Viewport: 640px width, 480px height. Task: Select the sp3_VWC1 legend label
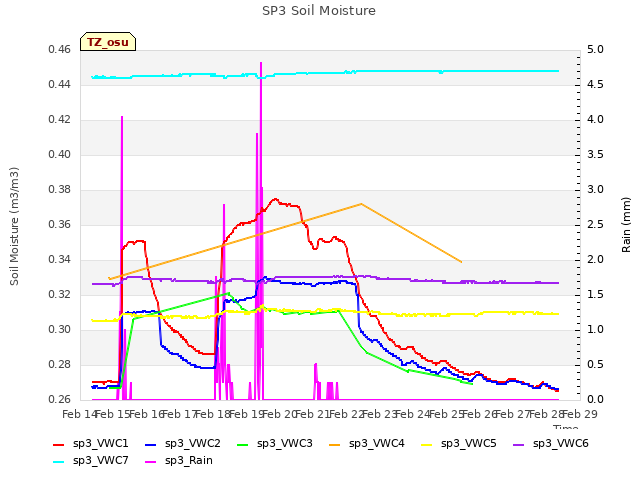pos(100,444)
